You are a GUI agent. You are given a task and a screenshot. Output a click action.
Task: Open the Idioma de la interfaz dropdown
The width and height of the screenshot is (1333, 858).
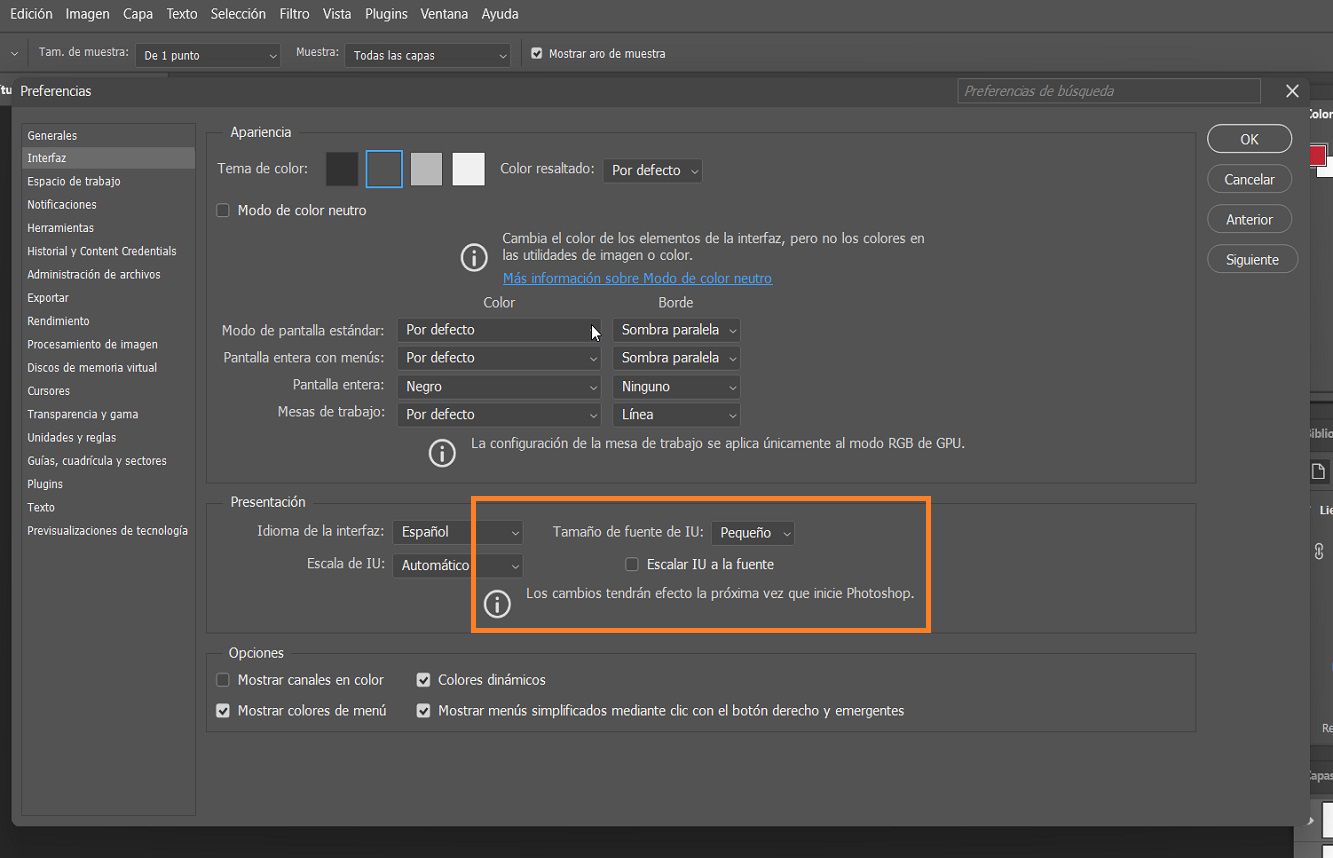[x=457, y=532]
